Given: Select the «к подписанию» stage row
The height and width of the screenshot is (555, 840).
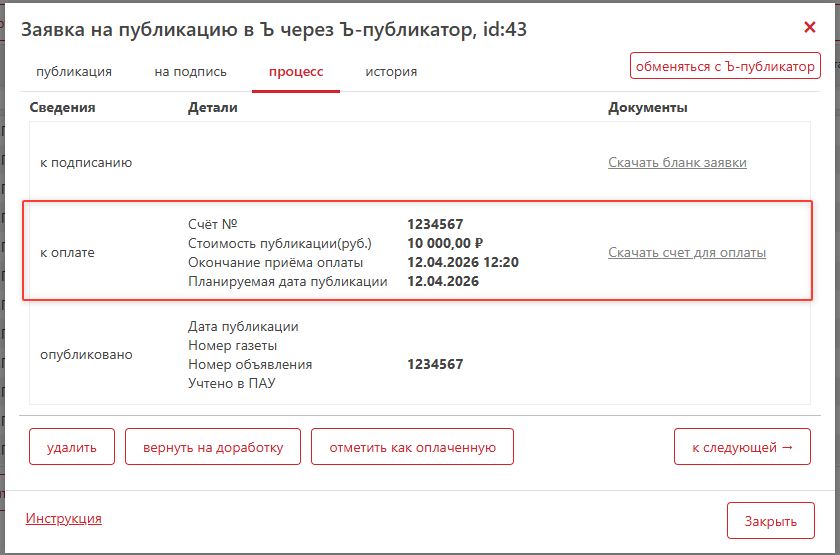Looking at the screenshot, I should pos(86,163).
